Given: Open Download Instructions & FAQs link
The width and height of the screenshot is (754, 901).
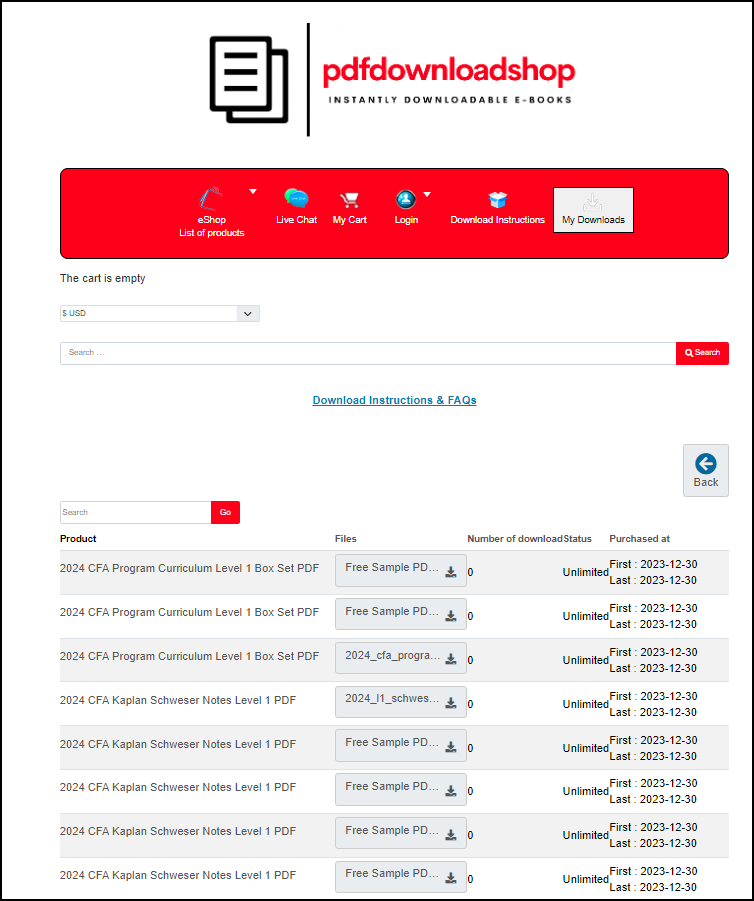Looking at the screenshot, I should pyautogui.click(x=394, y=400).
